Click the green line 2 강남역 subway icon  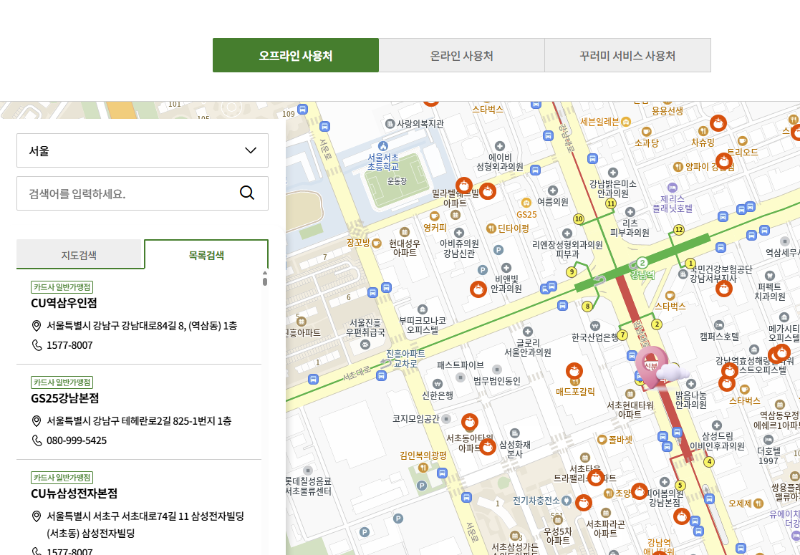click(642, 263)
